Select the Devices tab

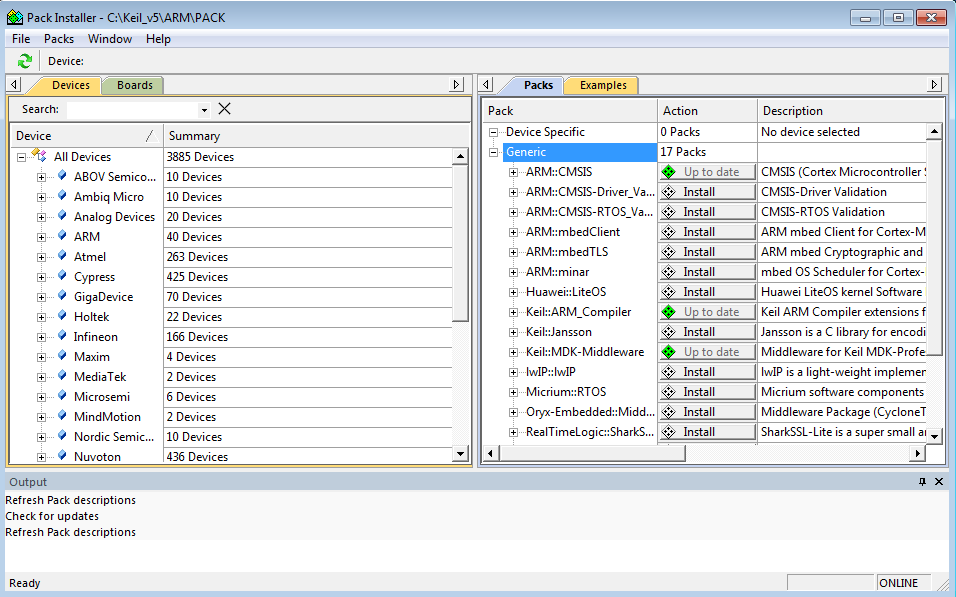pyautogui.click(x=70, y=85)
